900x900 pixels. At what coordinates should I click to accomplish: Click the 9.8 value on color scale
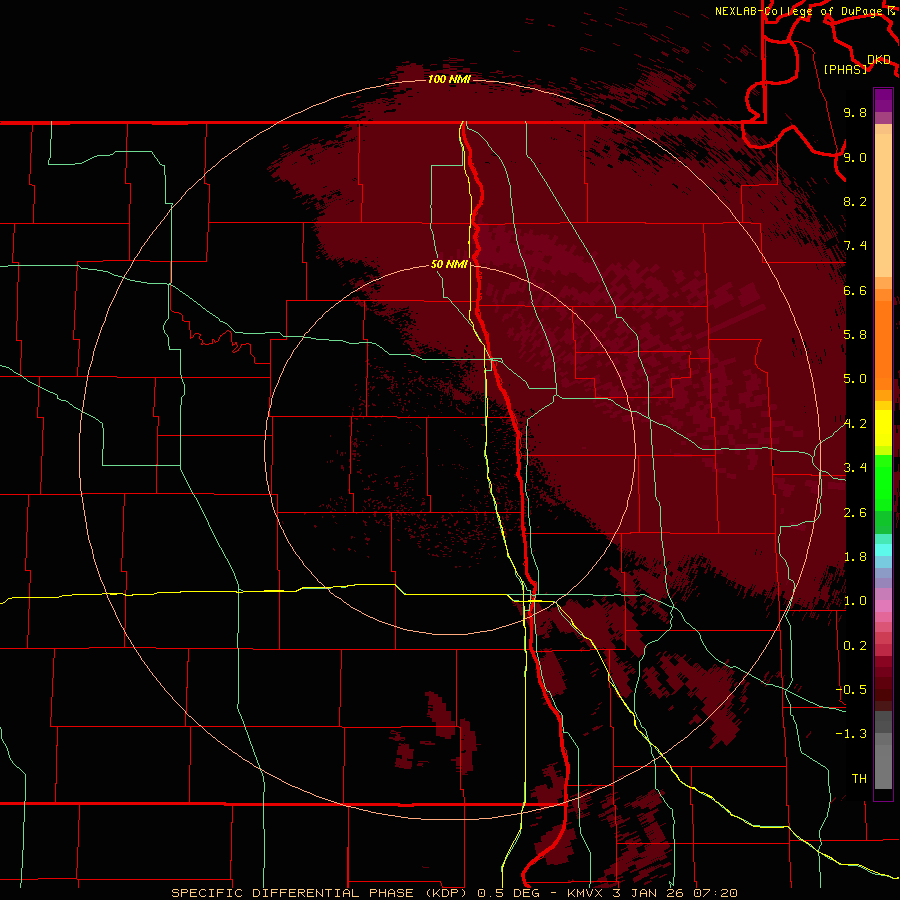pos(855,112)
